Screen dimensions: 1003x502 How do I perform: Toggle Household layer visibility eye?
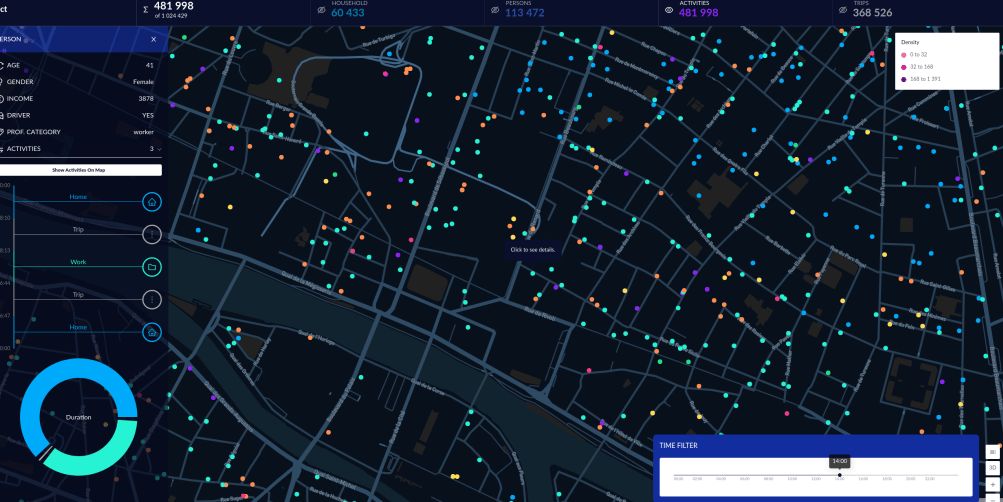(321, 10)
